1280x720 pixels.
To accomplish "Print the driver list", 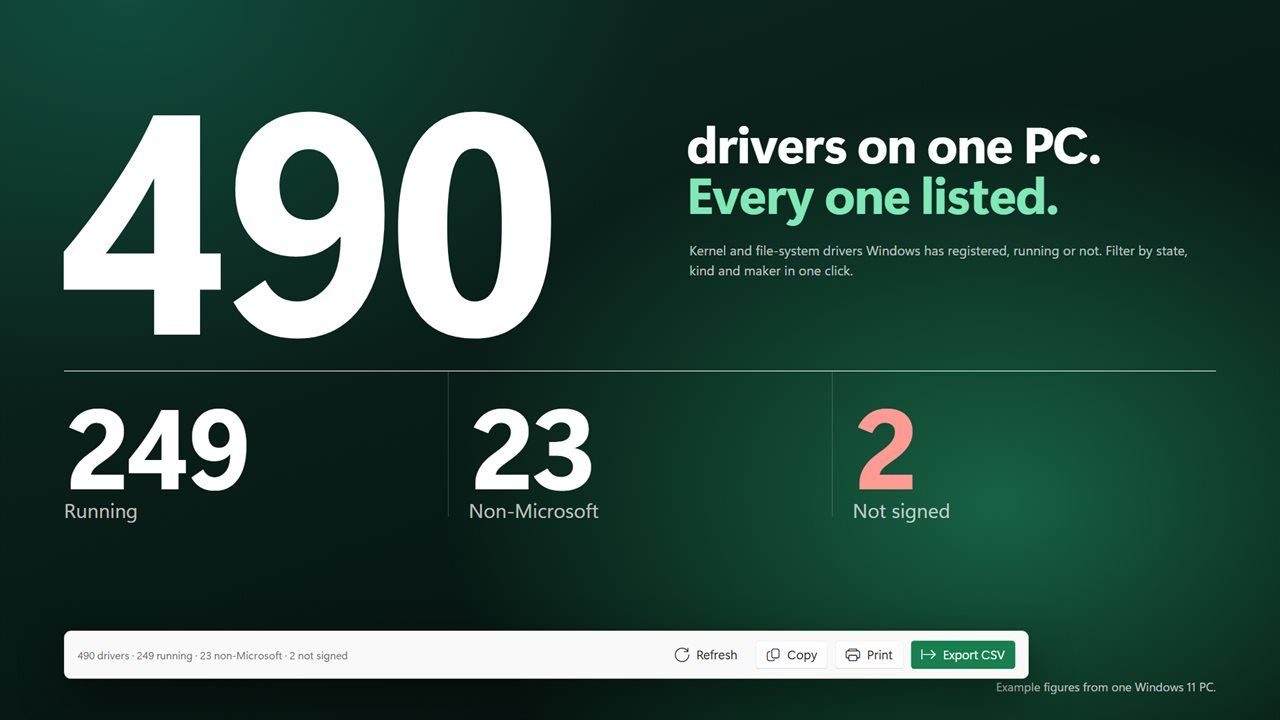I will point(869,655).
